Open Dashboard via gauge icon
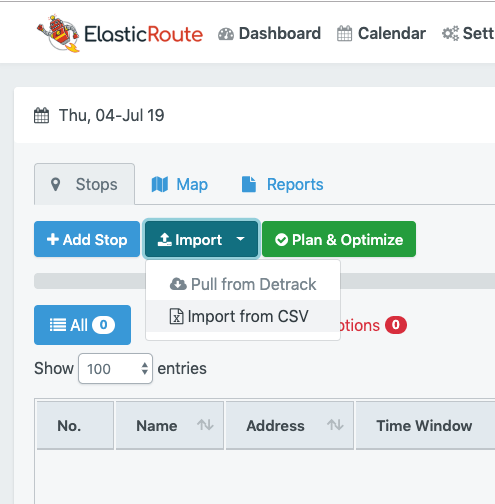This screenshot has height=504, width=495. click(226, 34)
